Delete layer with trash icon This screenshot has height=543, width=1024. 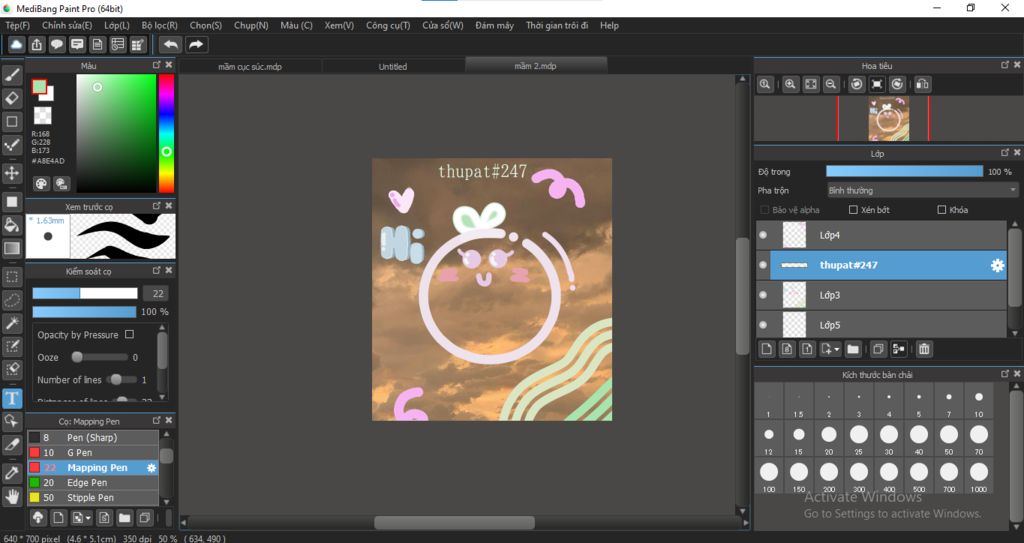(924, 349)
